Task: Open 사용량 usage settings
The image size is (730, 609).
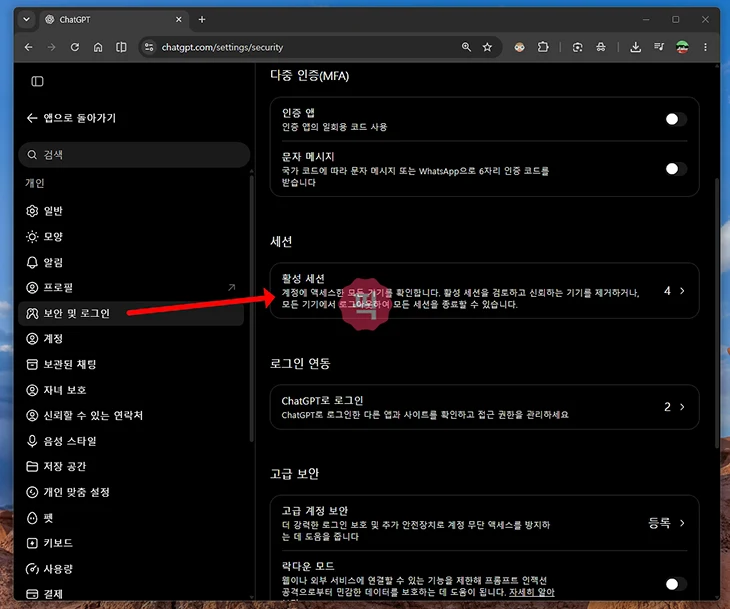Action: (x=131, y=568)
